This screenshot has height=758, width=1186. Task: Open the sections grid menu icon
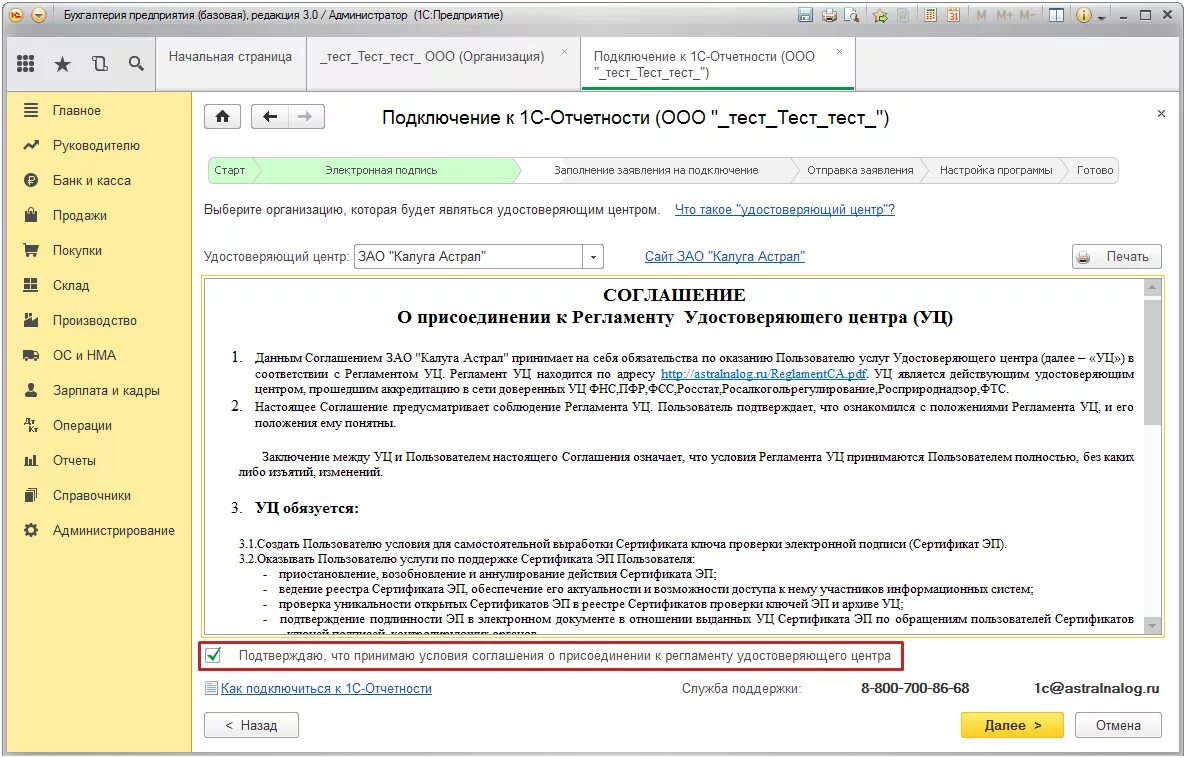[26, 64]
